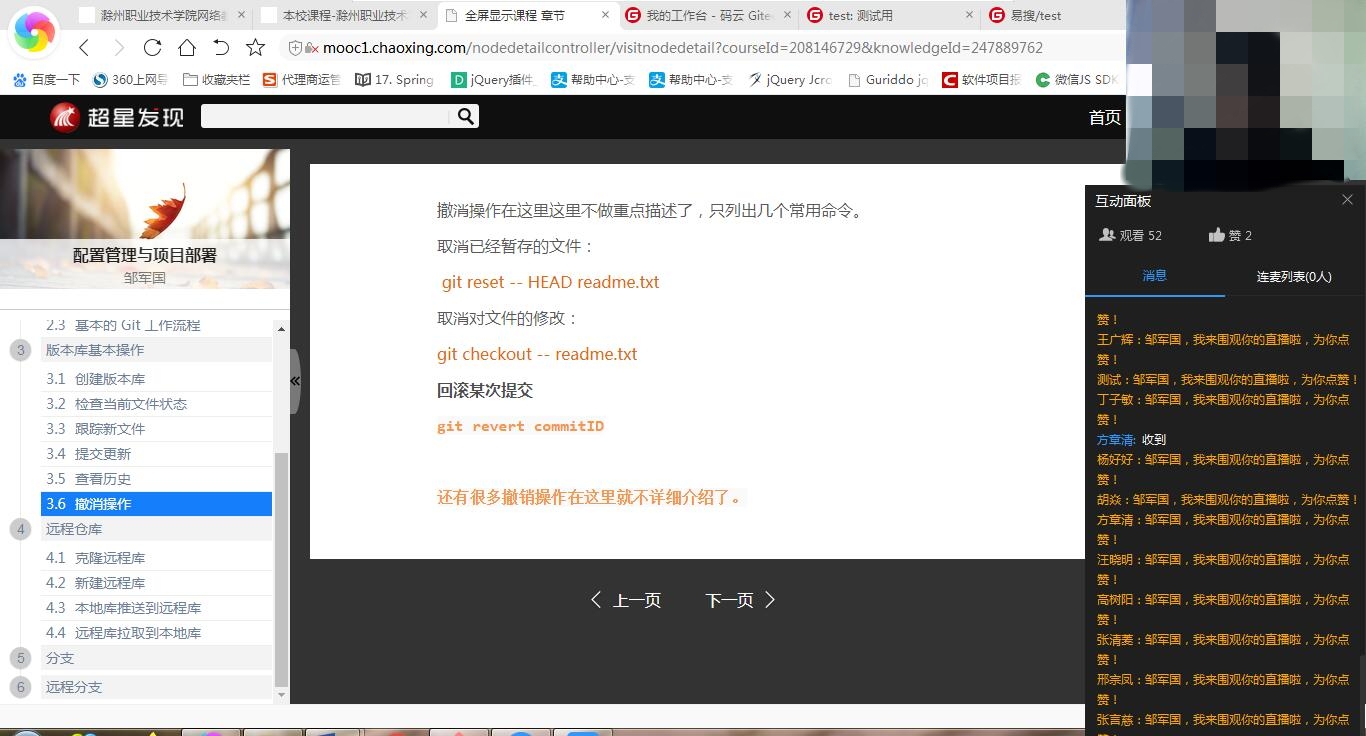The width and height of the screenshot is (1366, 736).
Task: Open the jQuery插件 bookmark
Action: [493, 79]
